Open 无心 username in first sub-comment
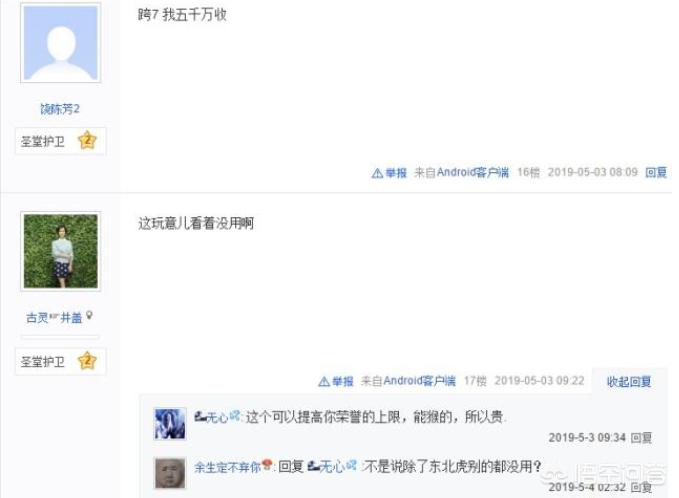 [x=217, y=417]
